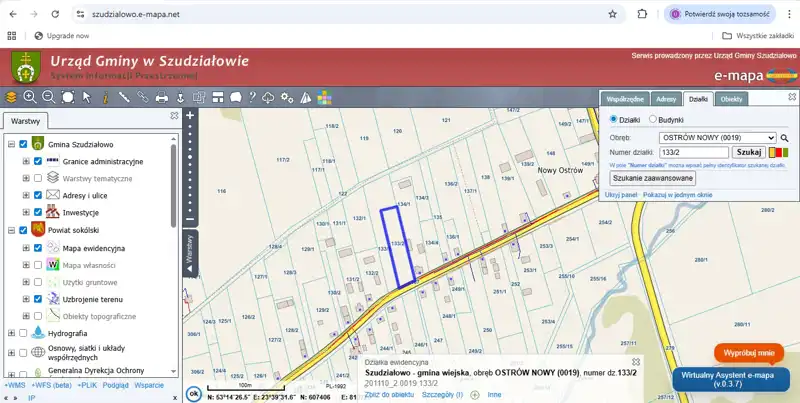Image resolution: width=800 pixels, height=403 pixels.
Task: Click the Szukaj button
Action: 748,152
